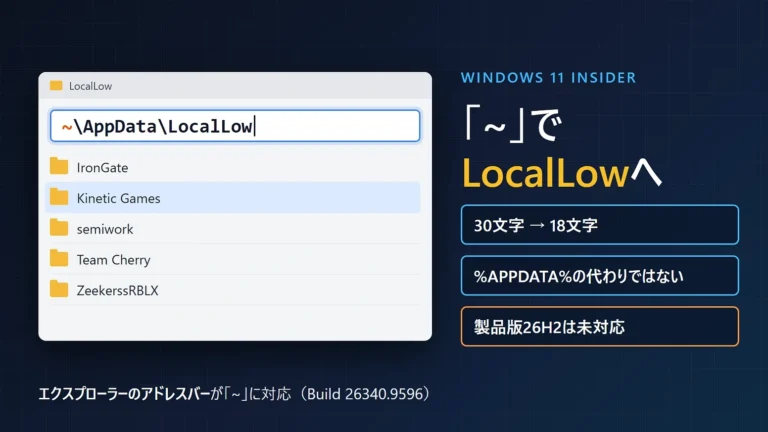This screenshot has height=432, width=768.
Task: Click the ~\AppData\LocalLow address bar field
Action: pos(235,126)
